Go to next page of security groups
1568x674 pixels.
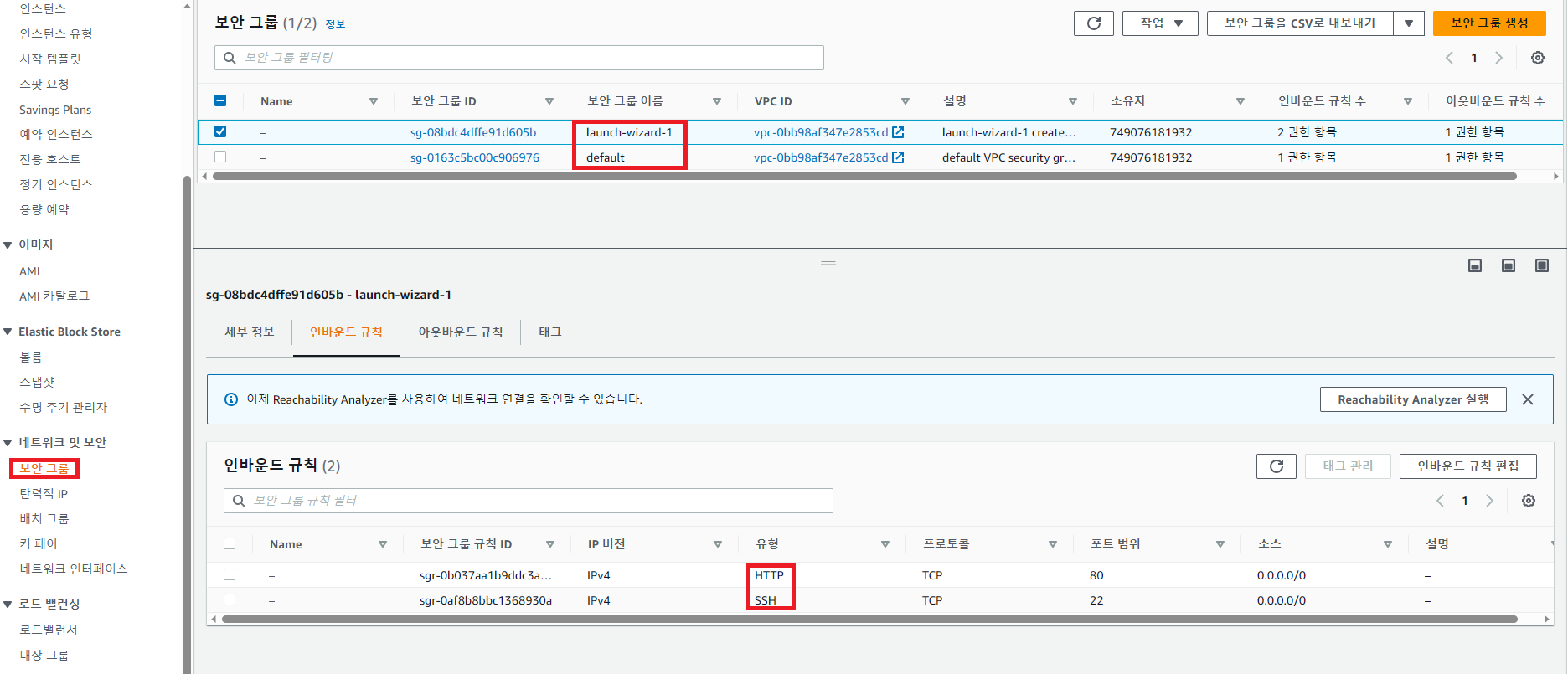[1499, 58]
